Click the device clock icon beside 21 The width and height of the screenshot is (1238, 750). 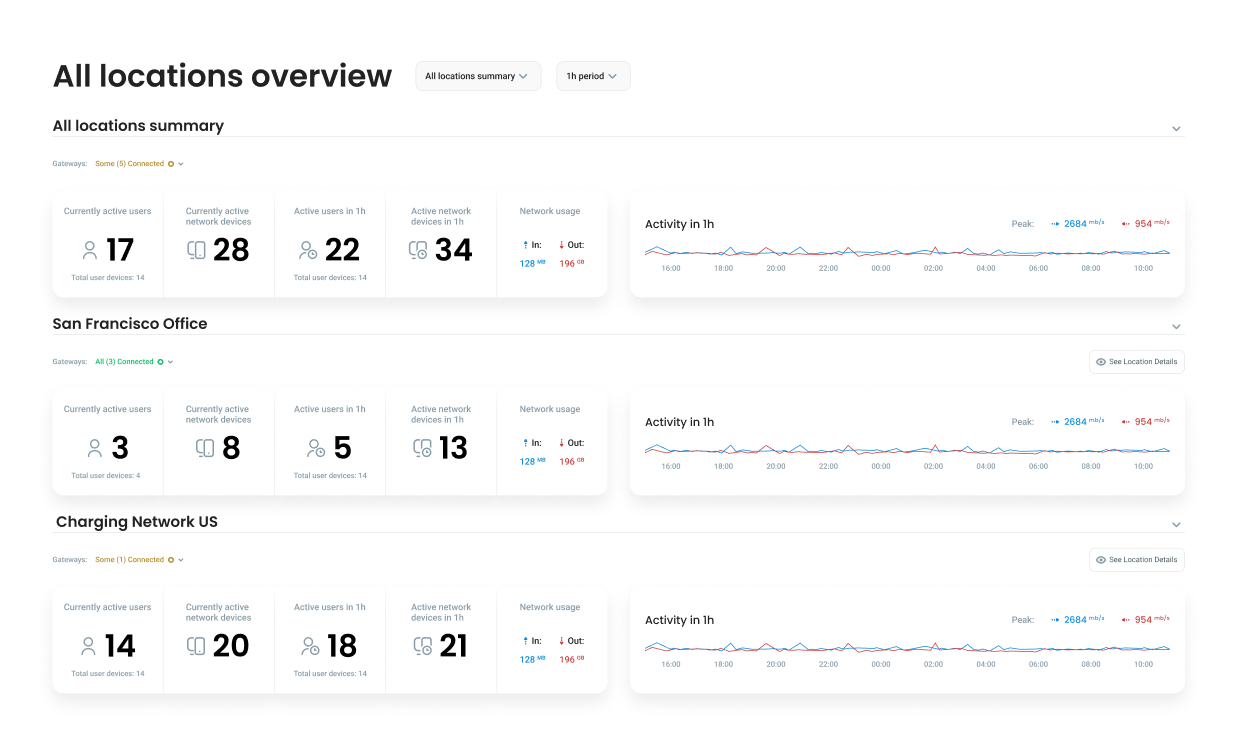pyautogui.click(x=422, y=646)
